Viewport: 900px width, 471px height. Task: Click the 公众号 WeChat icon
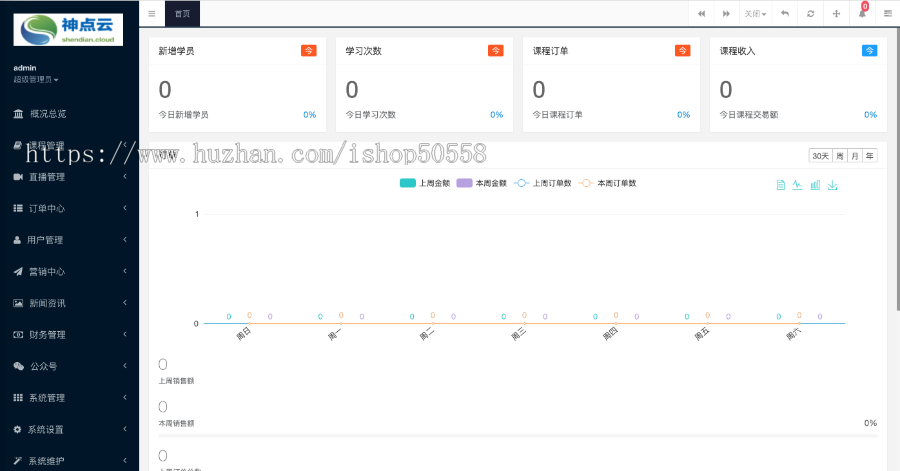pos(18,366)
